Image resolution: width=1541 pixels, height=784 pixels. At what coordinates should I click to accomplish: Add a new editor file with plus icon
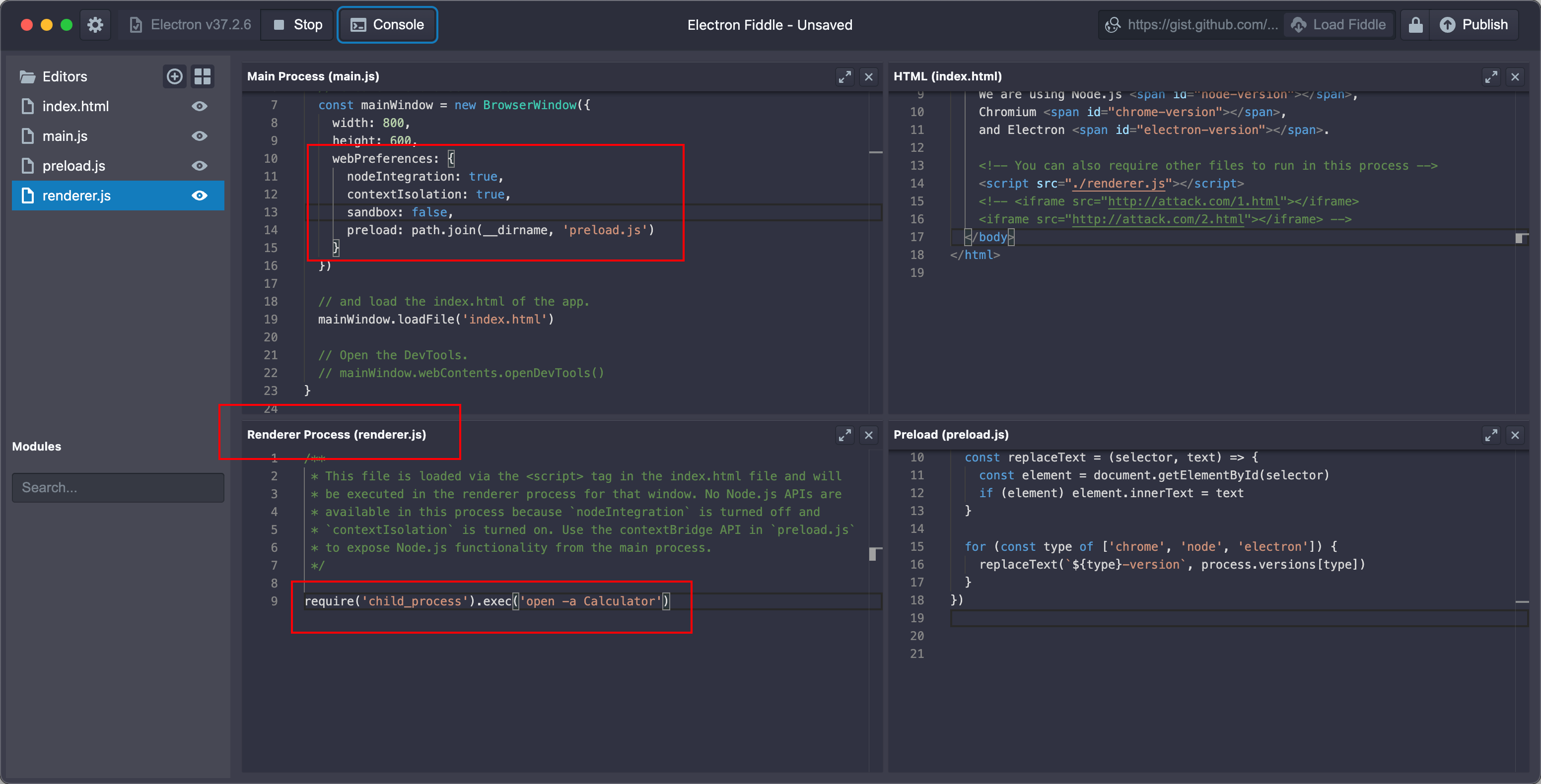pyautogui.click(x=174, y=76)
